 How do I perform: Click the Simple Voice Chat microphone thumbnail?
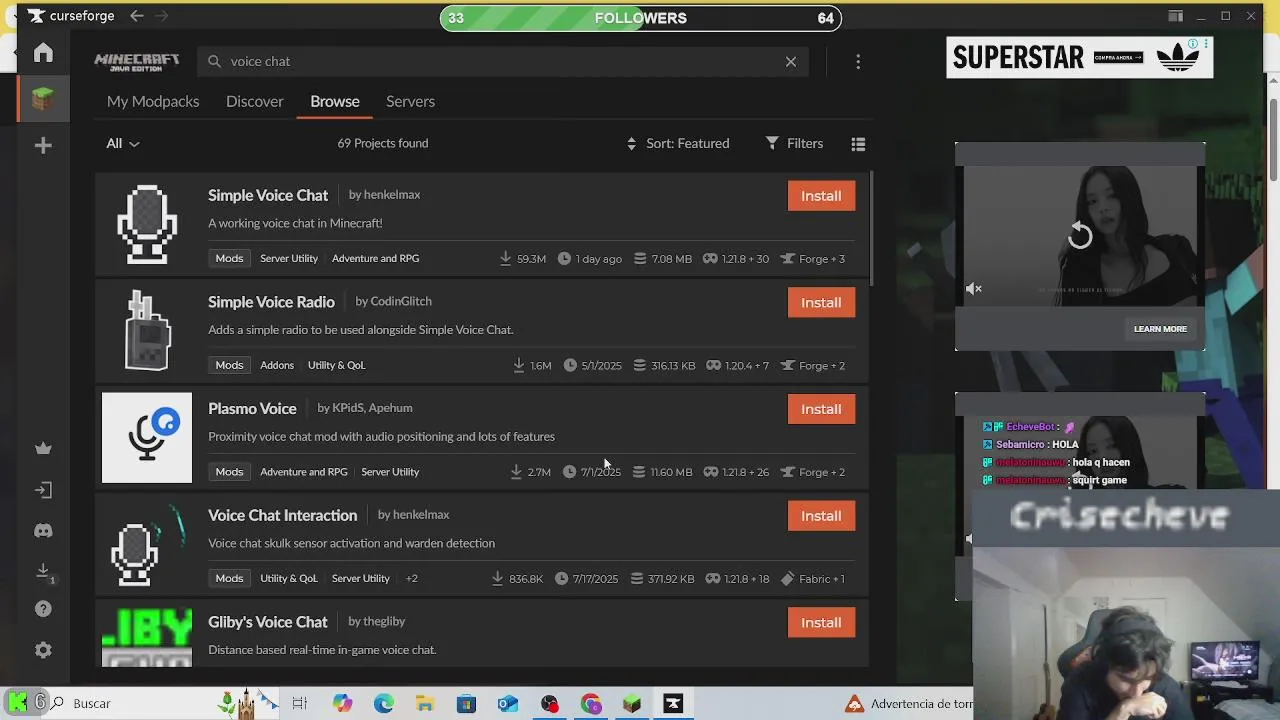(x=147, y=224)
